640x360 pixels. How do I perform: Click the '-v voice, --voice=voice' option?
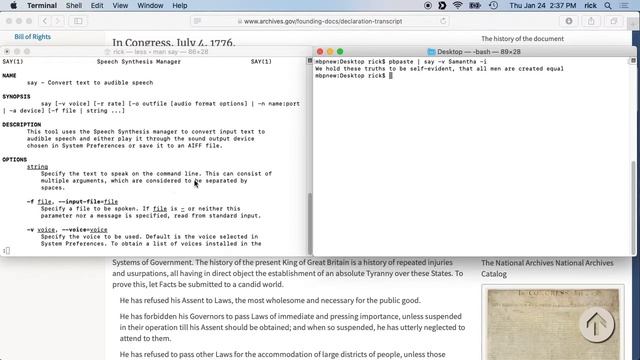67,230
